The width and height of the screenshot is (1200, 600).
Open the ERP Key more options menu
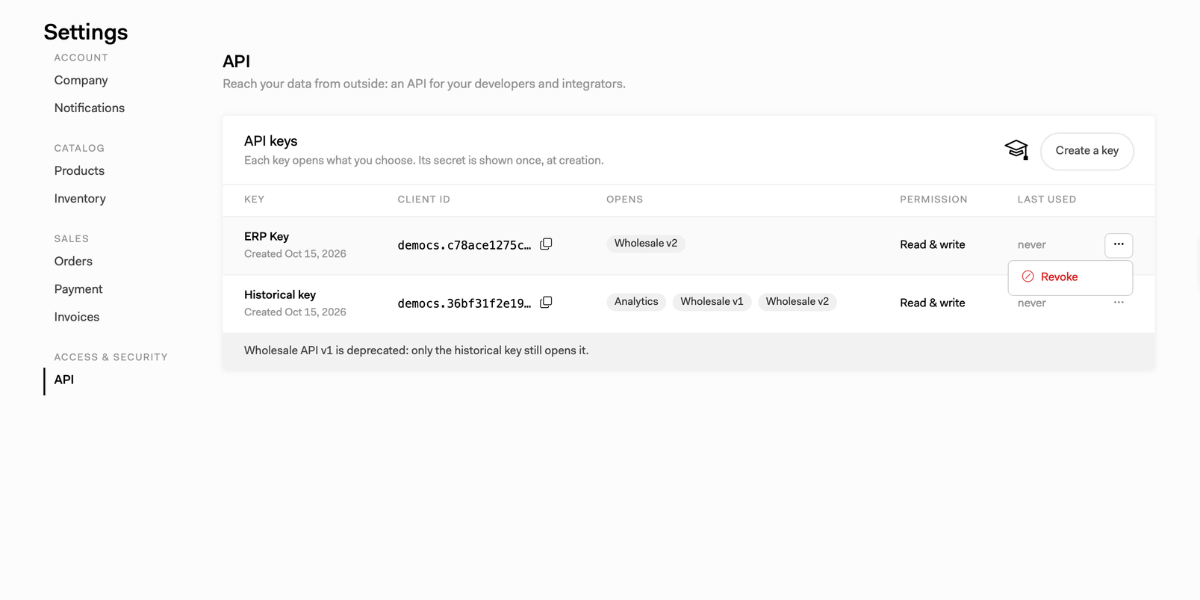[1119, 244]
